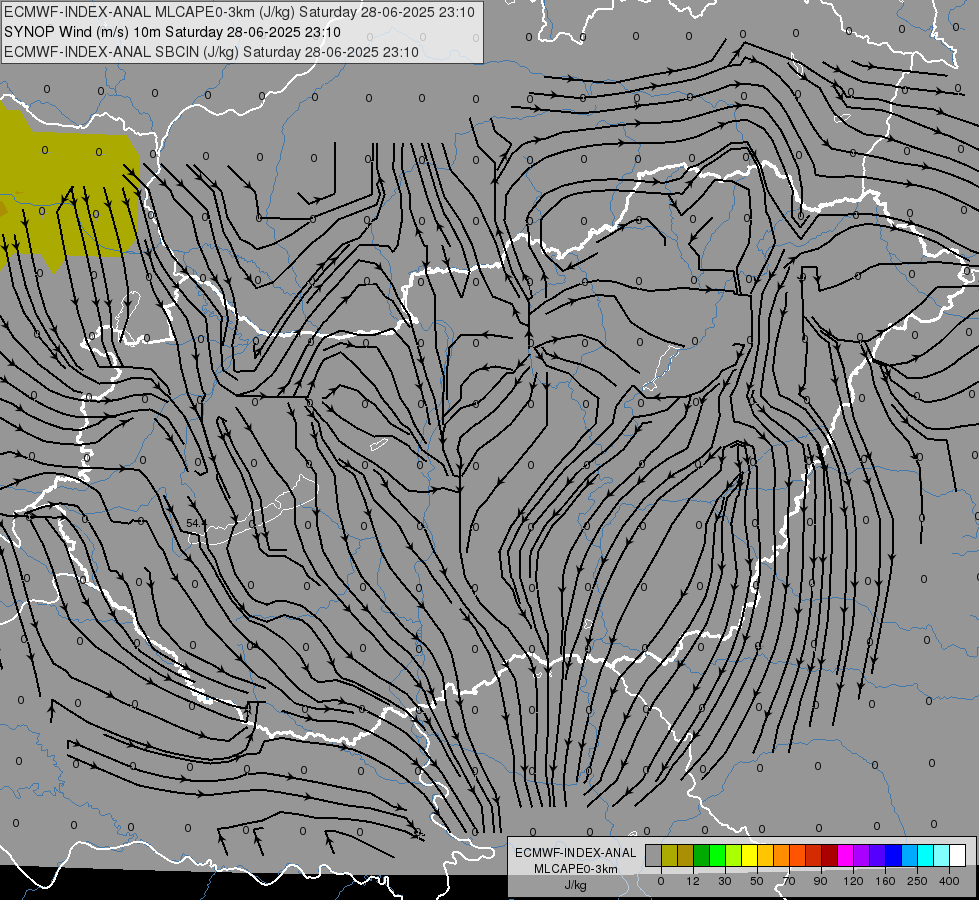Click the legend value 70
979x900 pixels.
(789, 881)
